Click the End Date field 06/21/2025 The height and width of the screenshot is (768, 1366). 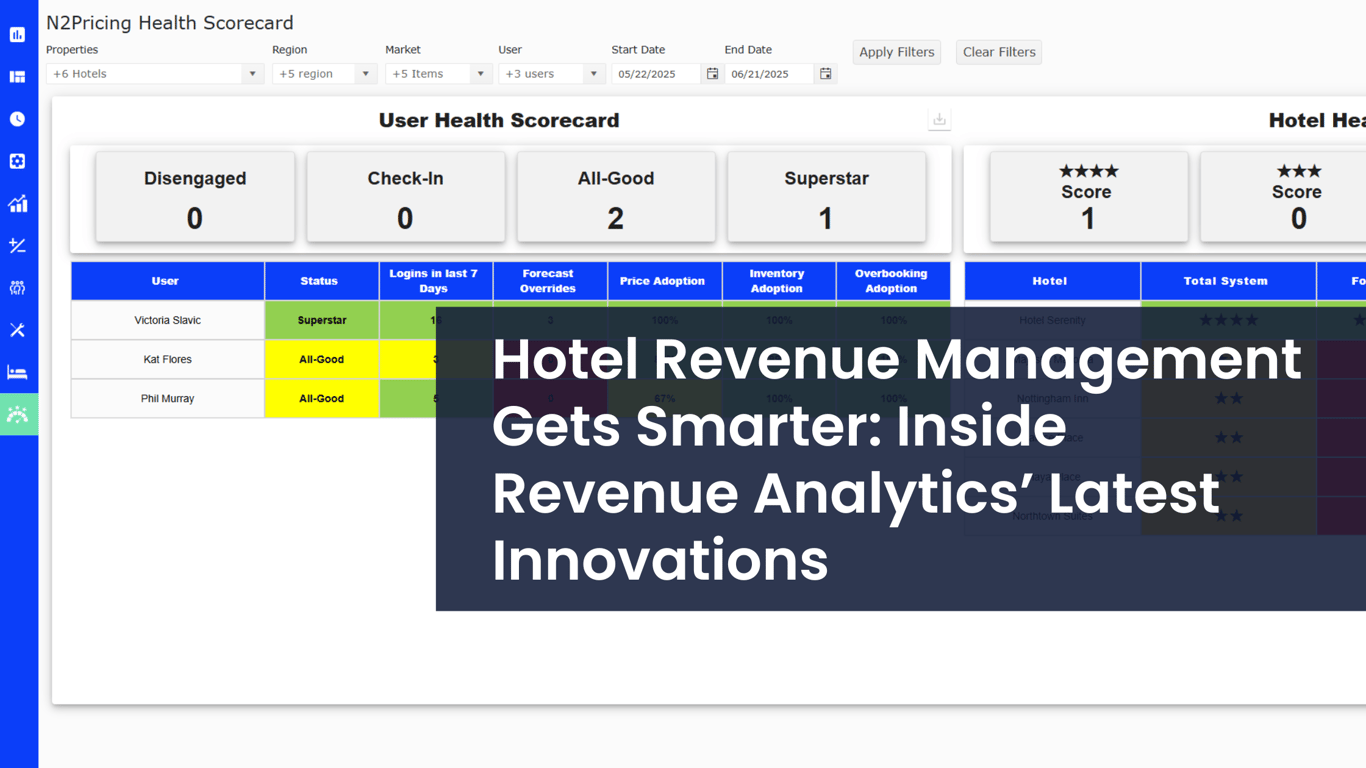[770, 74]
